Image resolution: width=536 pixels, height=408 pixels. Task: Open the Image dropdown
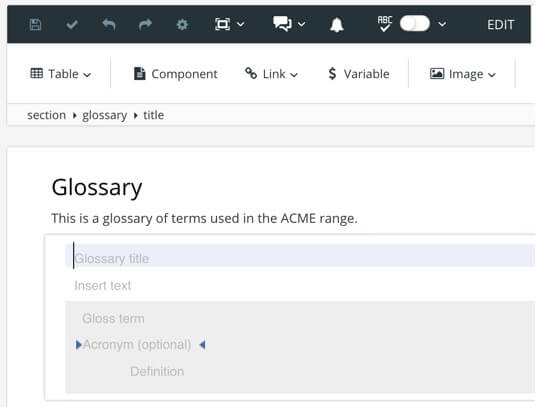463,74
